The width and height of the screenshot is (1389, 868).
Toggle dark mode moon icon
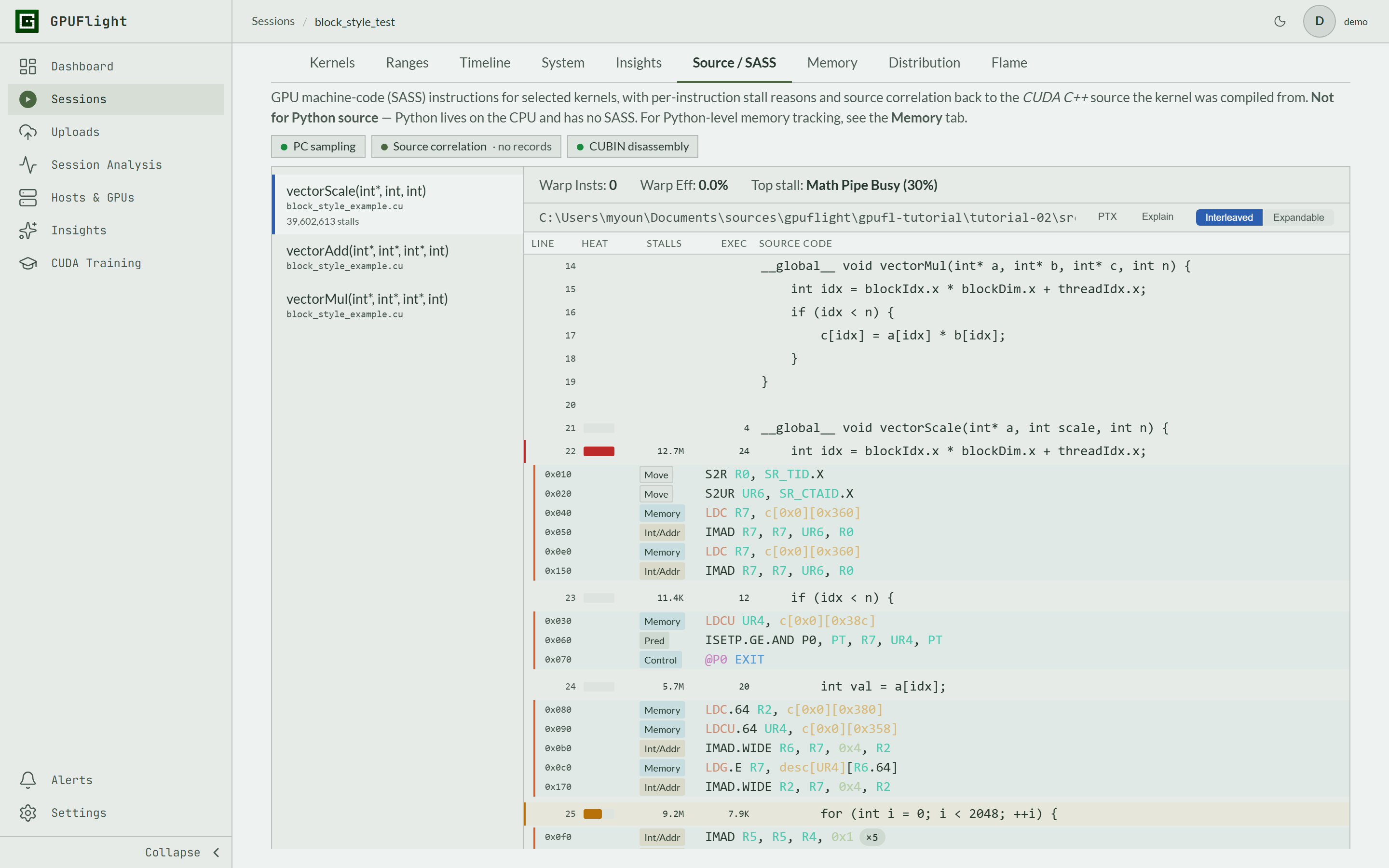[1280, 21]
